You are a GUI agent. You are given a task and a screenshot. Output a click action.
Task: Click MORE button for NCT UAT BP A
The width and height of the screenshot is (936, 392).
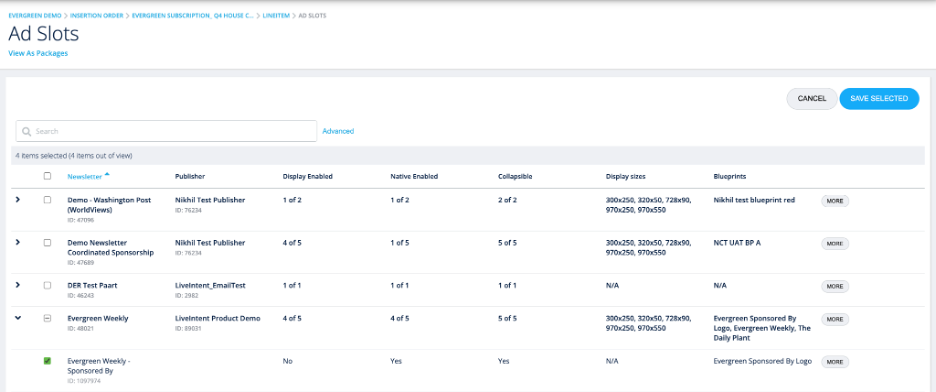coord(835,243)
